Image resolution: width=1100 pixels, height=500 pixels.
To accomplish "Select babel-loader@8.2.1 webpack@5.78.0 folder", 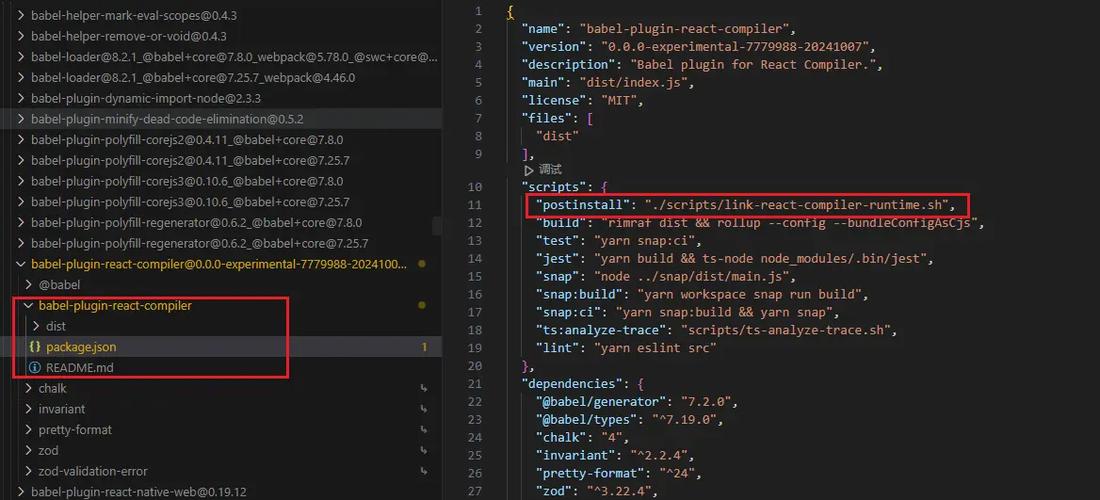I will click(x=234, y=57).
